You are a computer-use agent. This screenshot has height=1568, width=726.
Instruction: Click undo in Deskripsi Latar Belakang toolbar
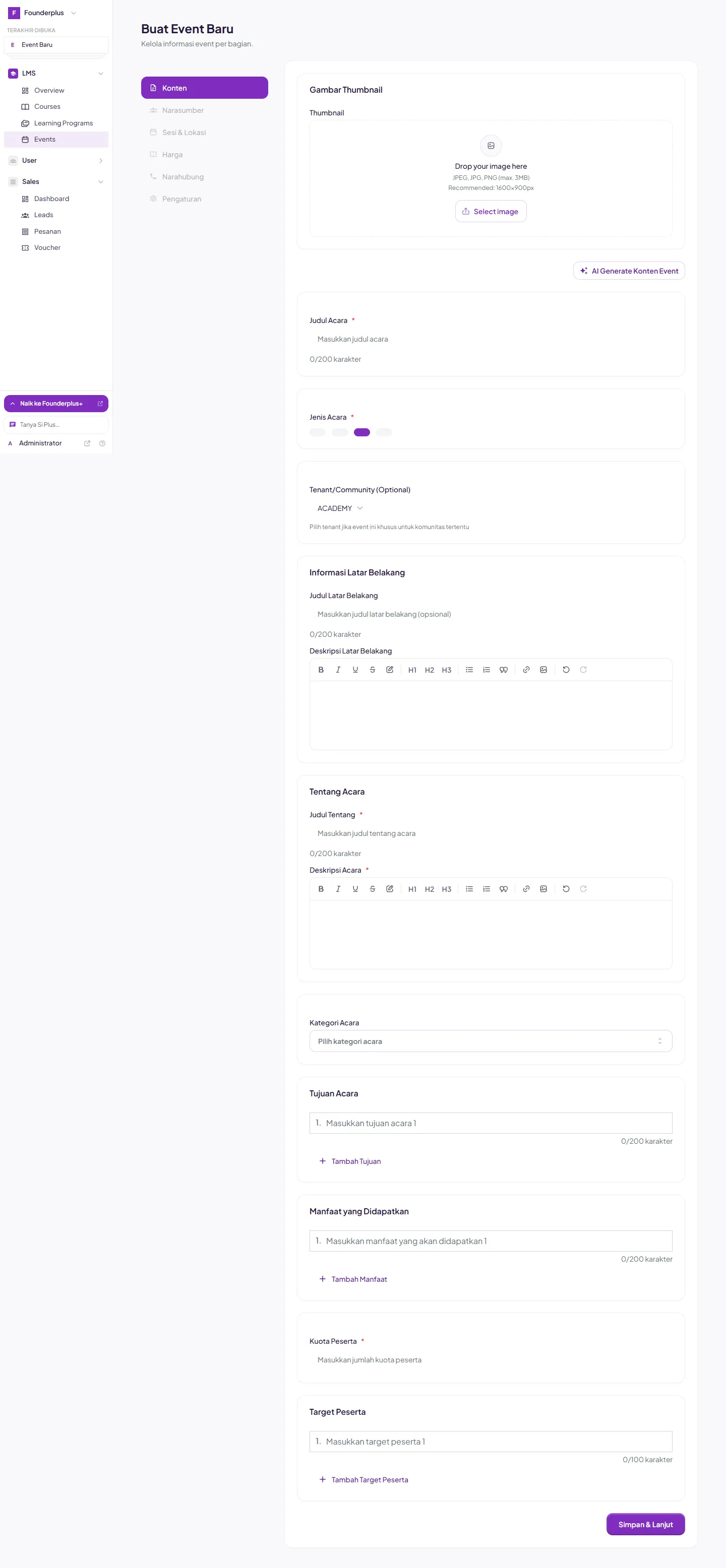pos(566,670)
